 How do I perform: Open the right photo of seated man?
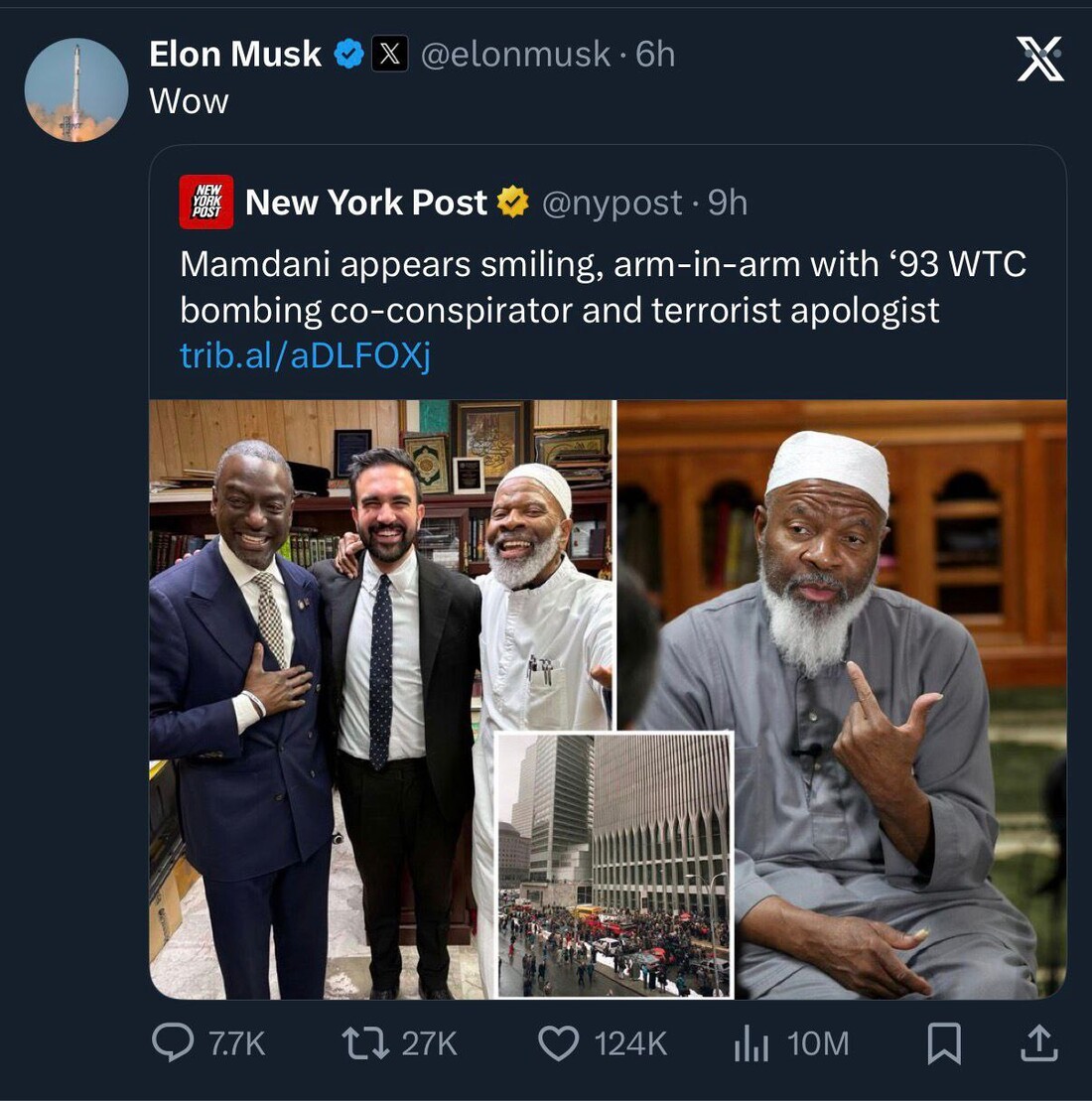[874, 596]
